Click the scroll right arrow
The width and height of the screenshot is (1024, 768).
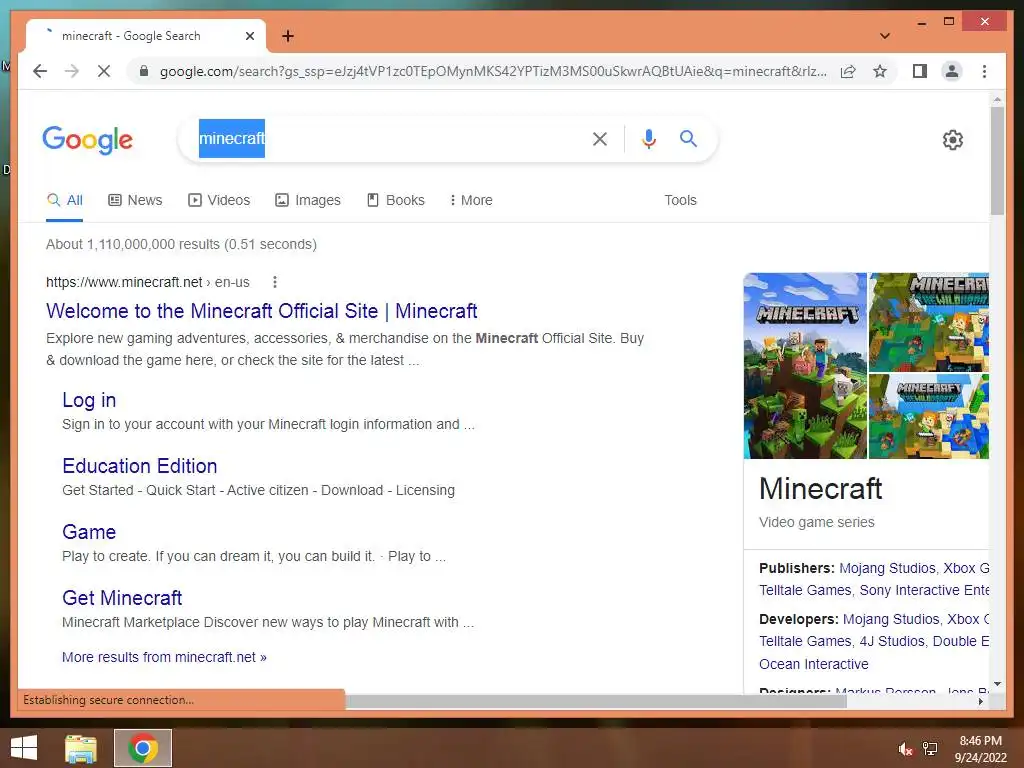[981, 701]
